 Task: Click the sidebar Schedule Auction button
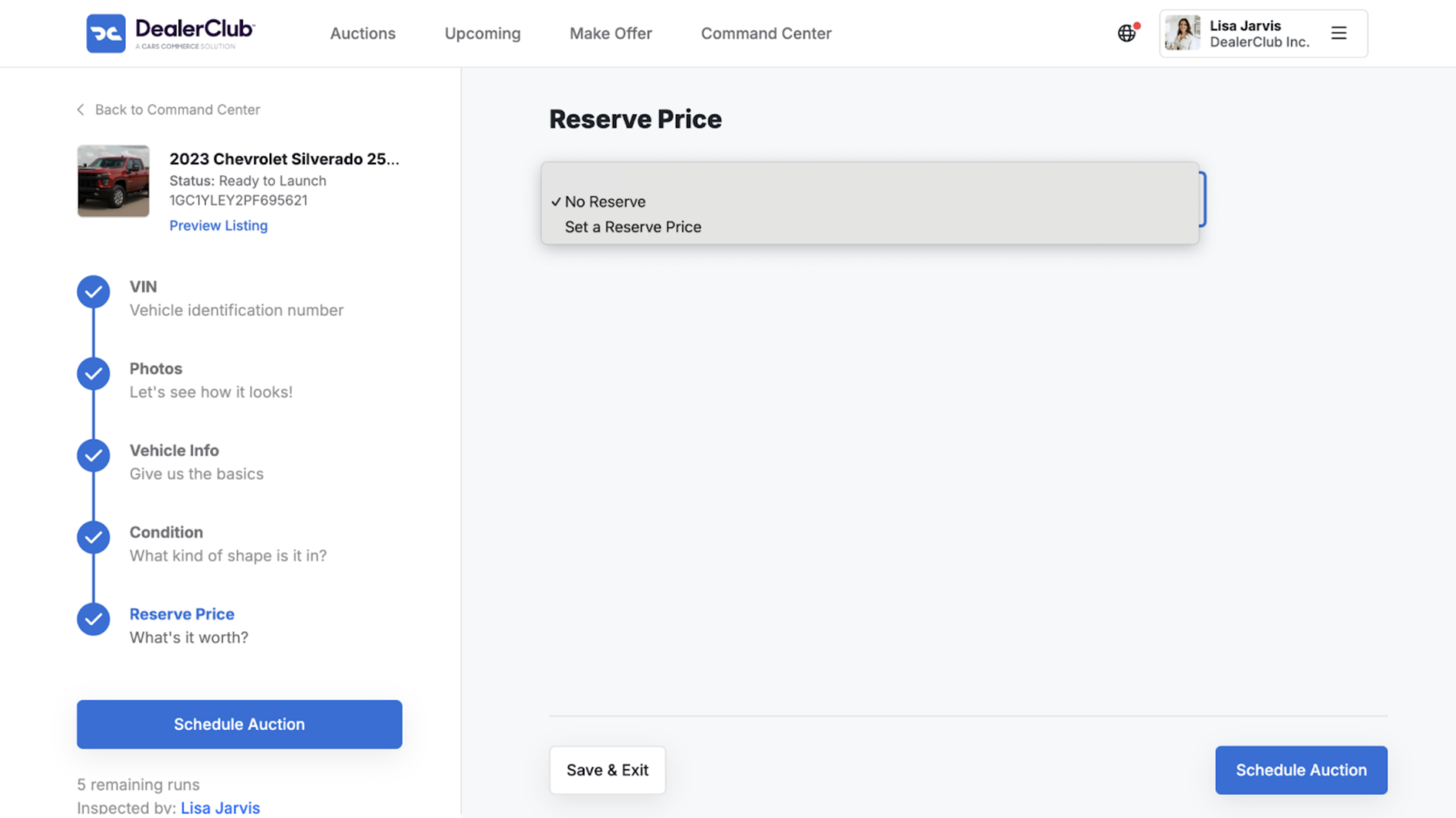tap(239, 724)
